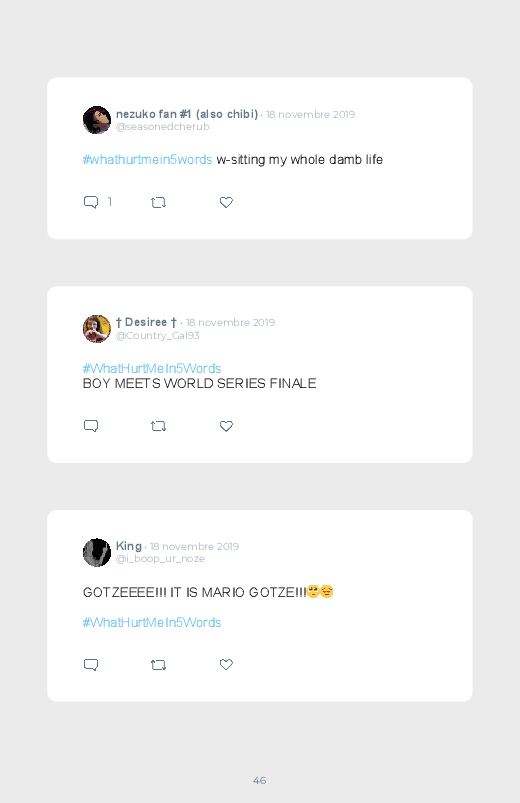Open #WhatHurtMeIn5Words hashtag in King's tweet
This screenshot has height=803, width=520.
[152, 622]
